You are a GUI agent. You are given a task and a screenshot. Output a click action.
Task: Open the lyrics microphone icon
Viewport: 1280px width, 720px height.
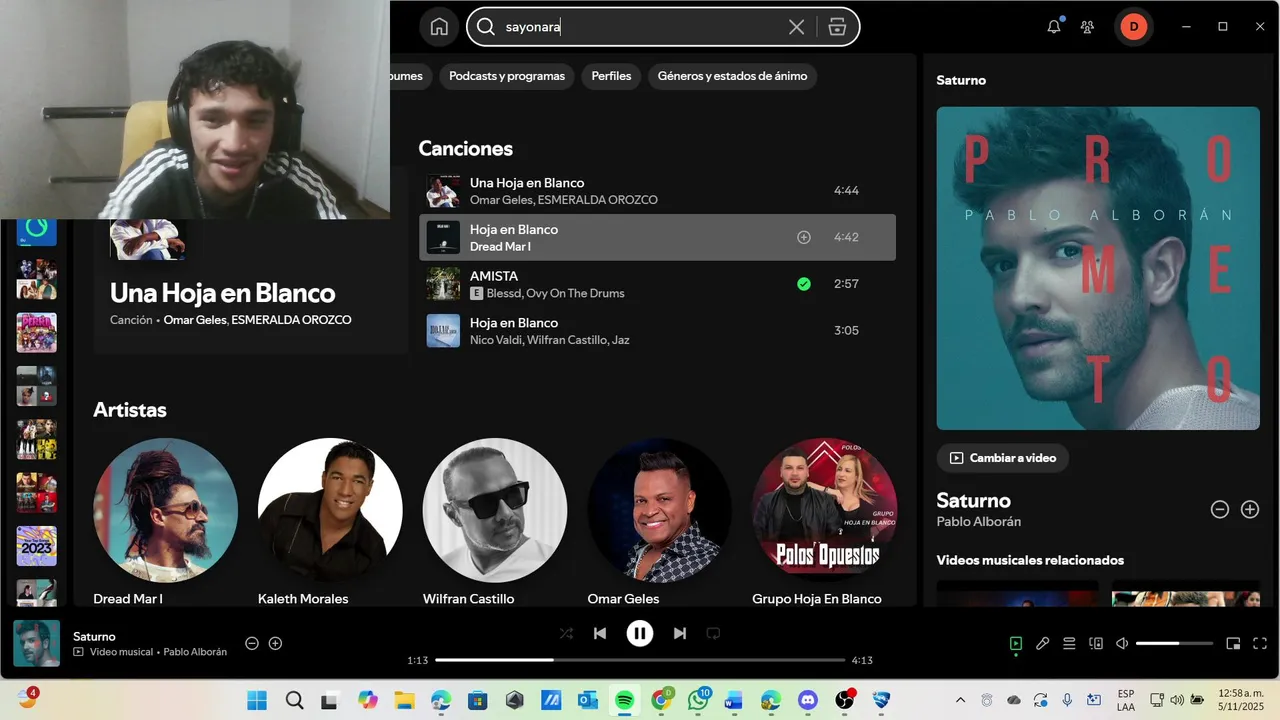[x=1042, y=644]
